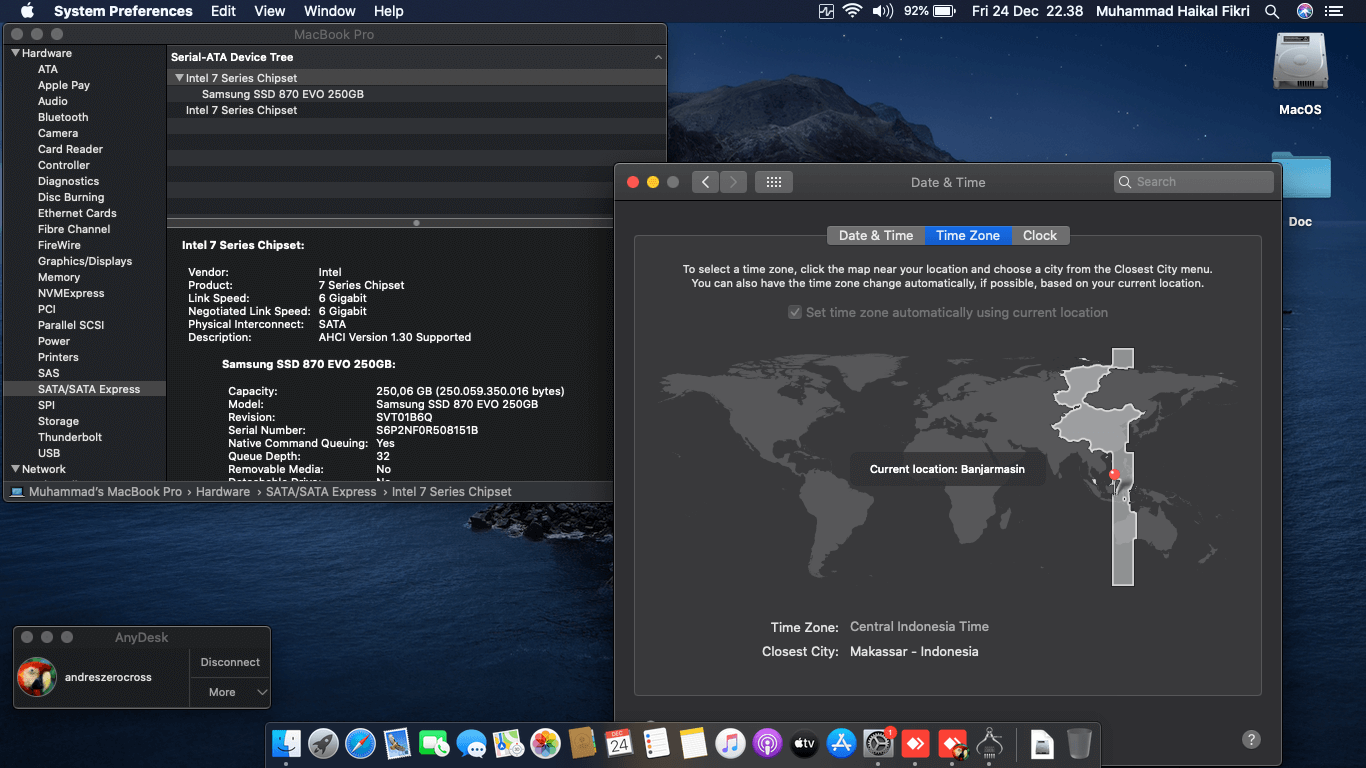Screen dimensions: 1366x768
Task: Select Thunderbolt in the hardware list
Action: pyautogui.click(x=70, y=437)
